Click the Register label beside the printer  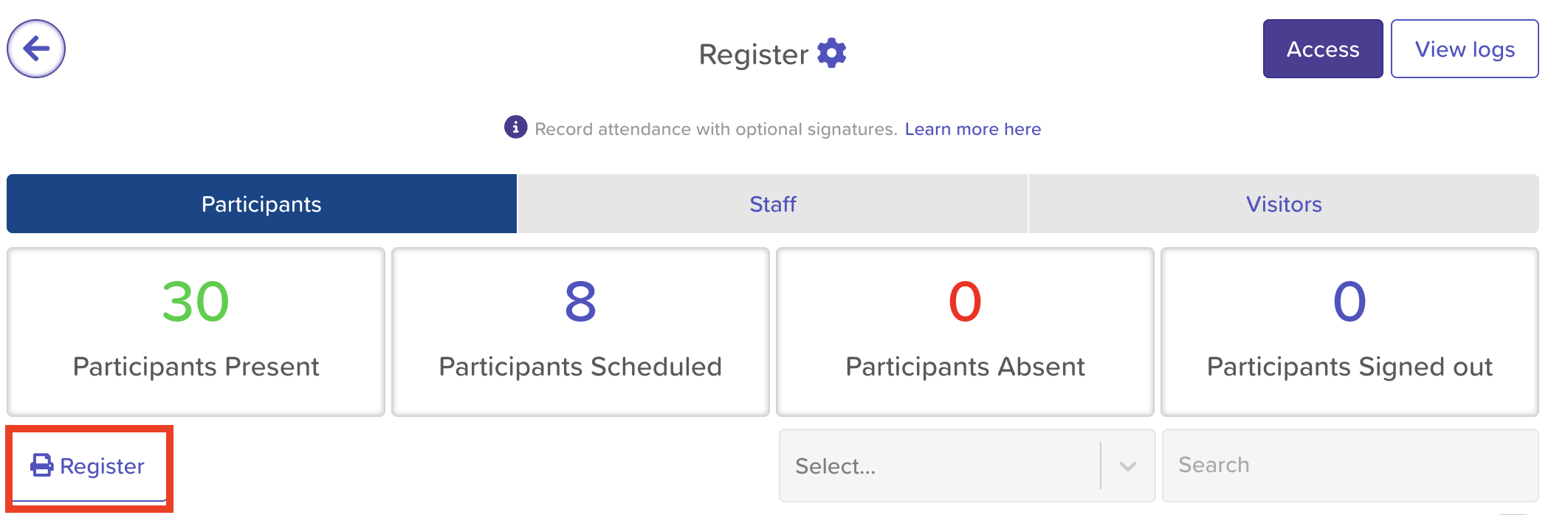[x=102, y=466]
